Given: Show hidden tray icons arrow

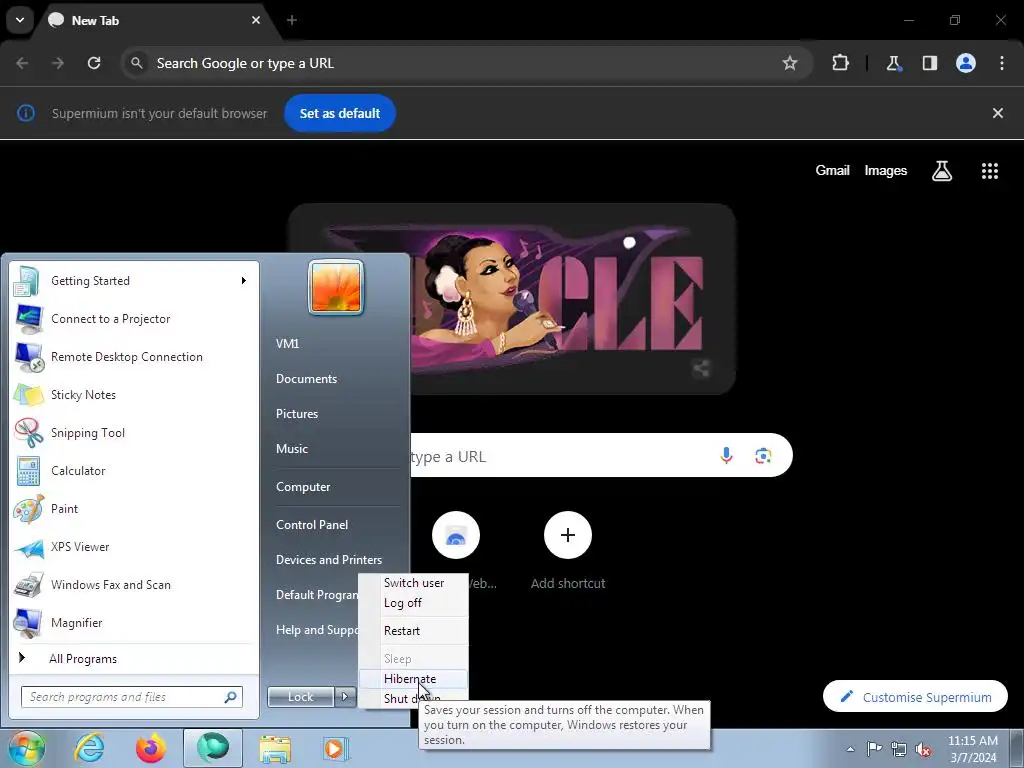Looking at the screenshot, I should (850, 749).
